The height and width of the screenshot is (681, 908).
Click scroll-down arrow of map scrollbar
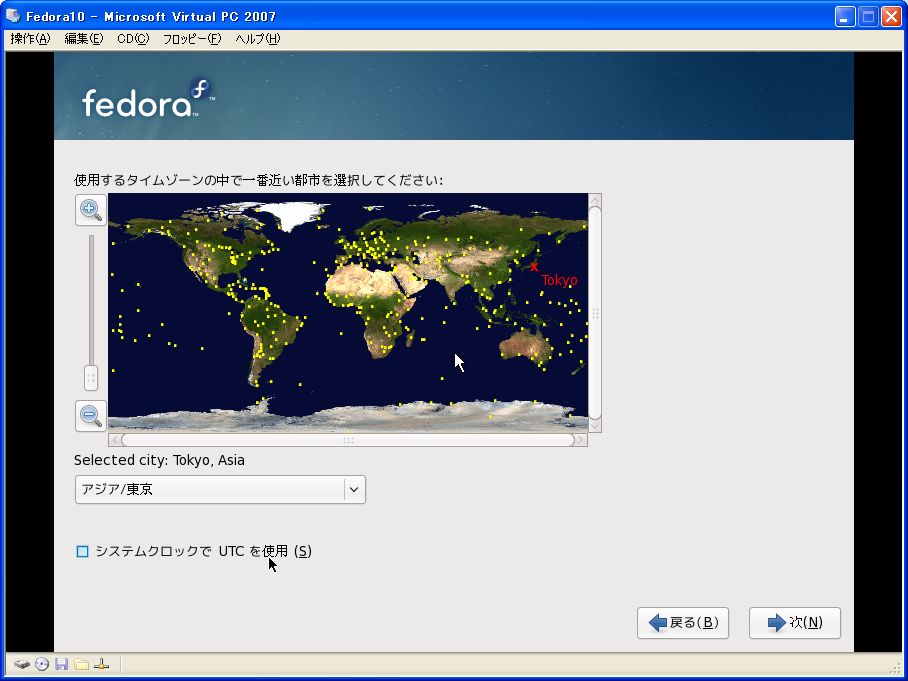[595, 426]
